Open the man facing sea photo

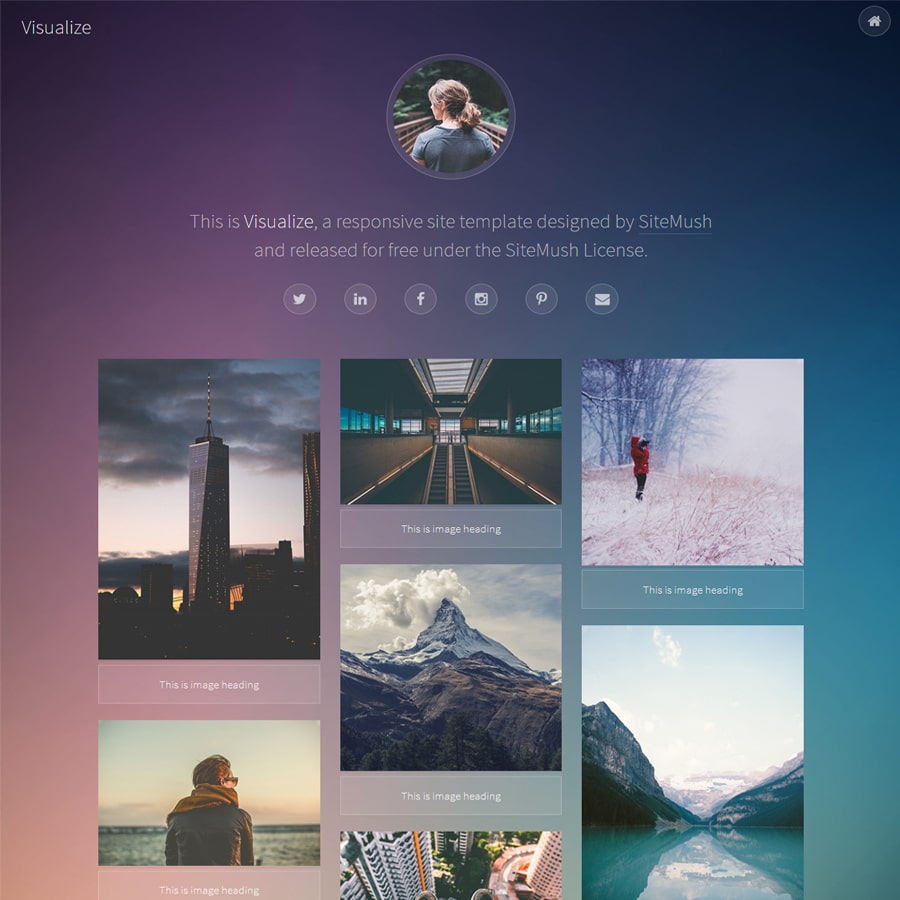click(209, 792)
